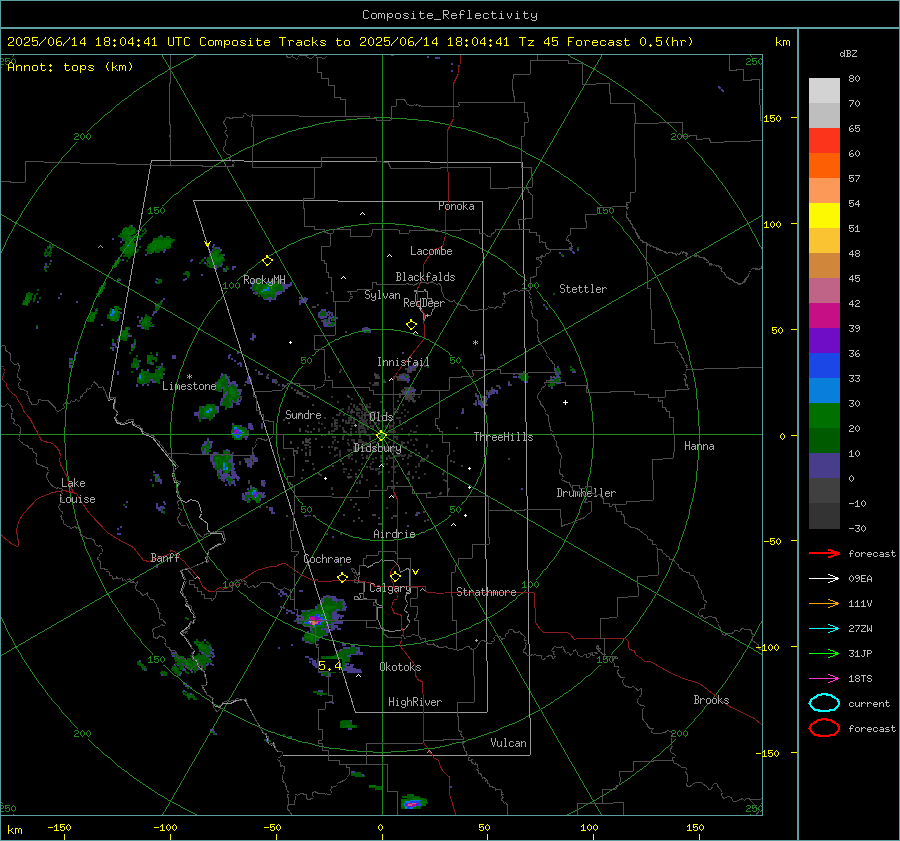Click the Lake Louise label
The image size is (900, 841).
(x=77, y=491)
